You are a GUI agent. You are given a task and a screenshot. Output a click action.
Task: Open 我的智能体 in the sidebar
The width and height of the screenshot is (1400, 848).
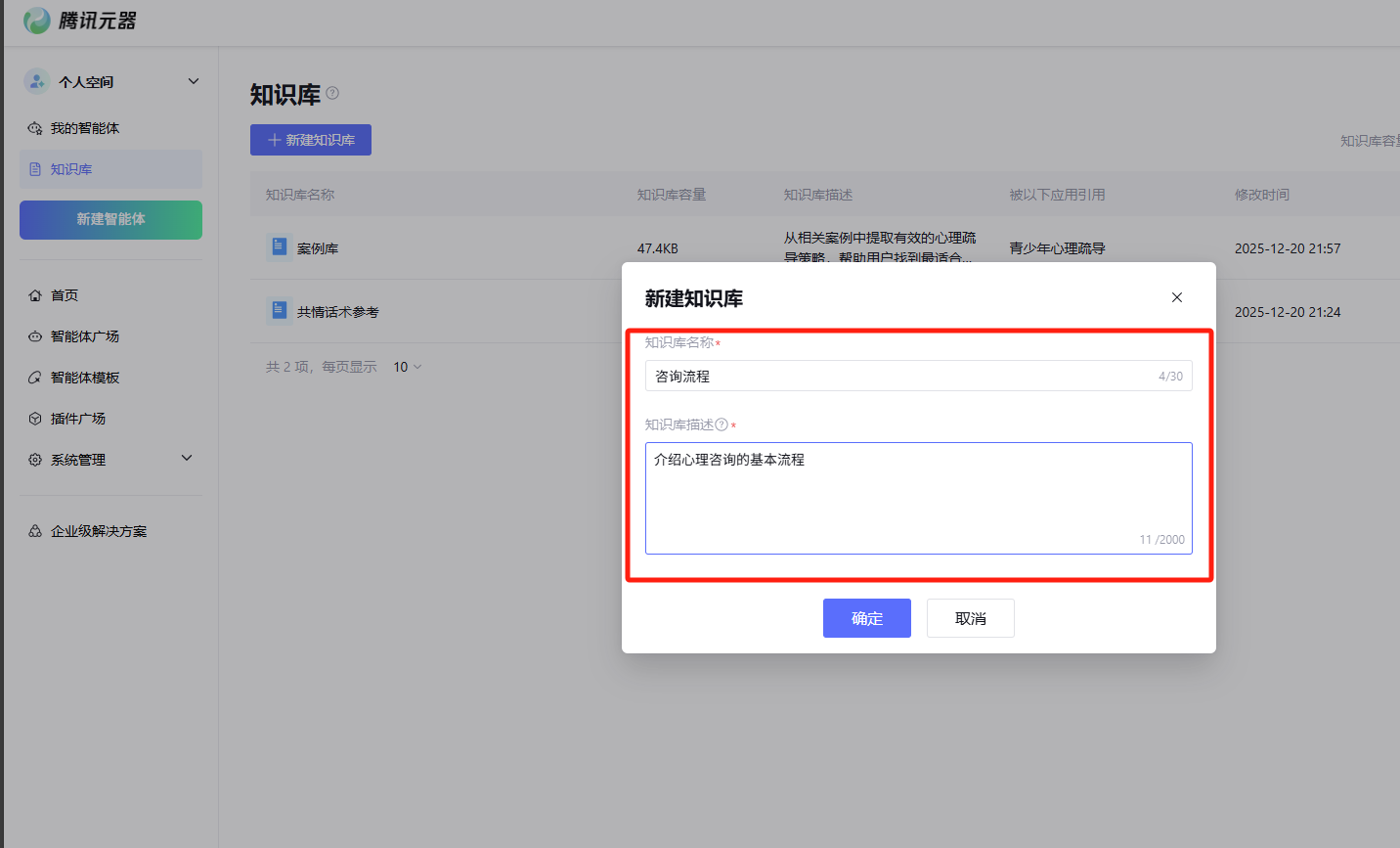pos(85,128)
